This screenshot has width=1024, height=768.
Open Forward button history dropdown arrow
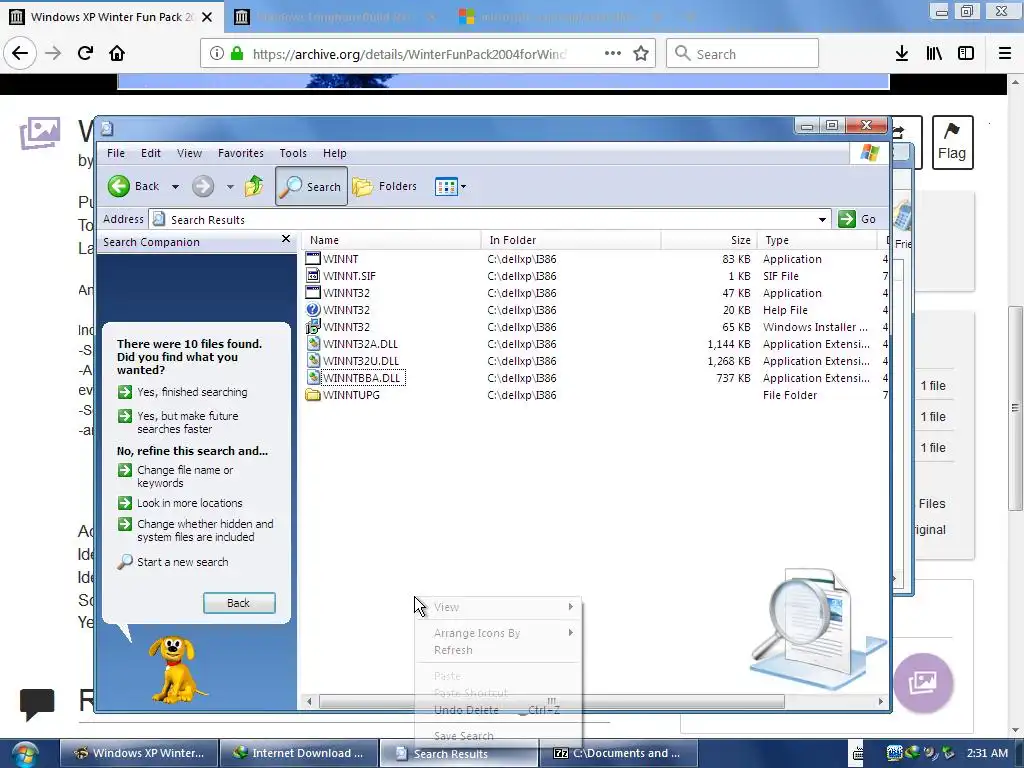click(230, 187)
